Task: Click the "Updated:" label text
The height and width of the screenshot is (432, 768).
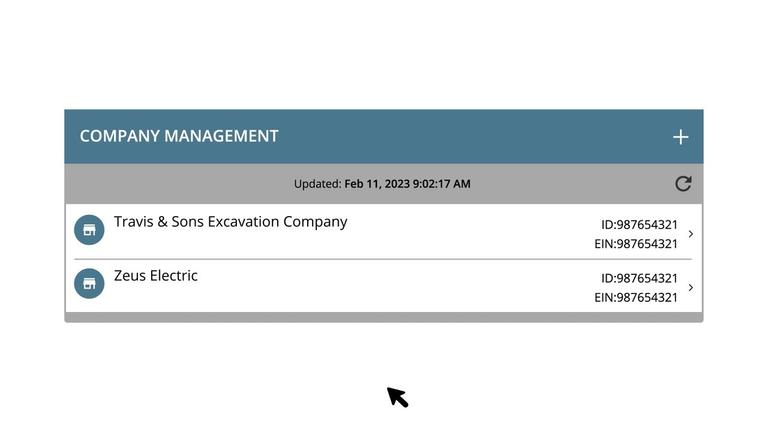Action: pyautogui.click(x=317, y=184)
